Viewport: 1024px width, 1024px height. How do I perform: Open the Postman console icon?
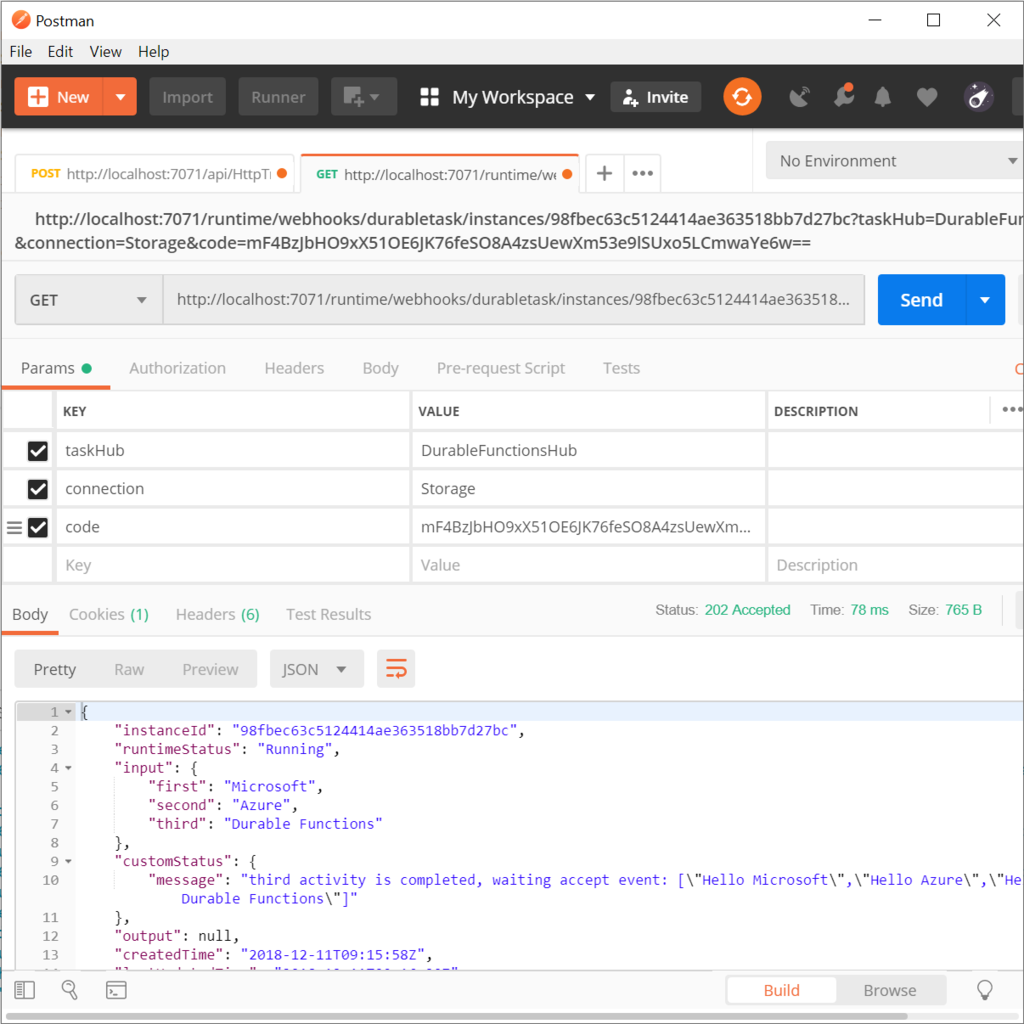(116, 990)
